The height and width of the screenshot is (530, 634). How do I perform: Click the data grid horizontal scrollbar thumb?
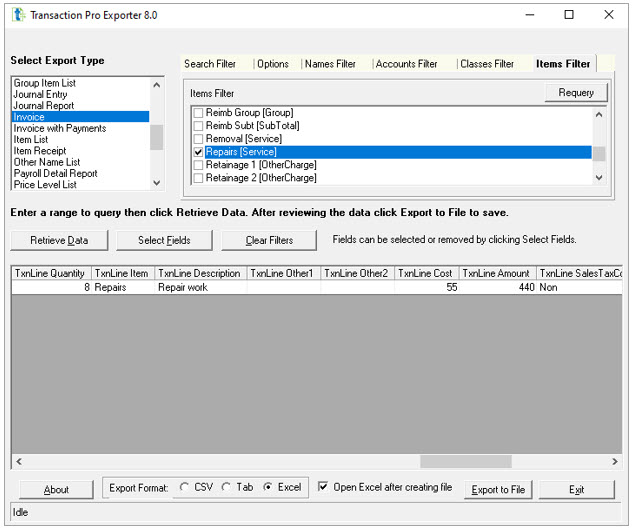pyautogui.click(x=466, y=461)
